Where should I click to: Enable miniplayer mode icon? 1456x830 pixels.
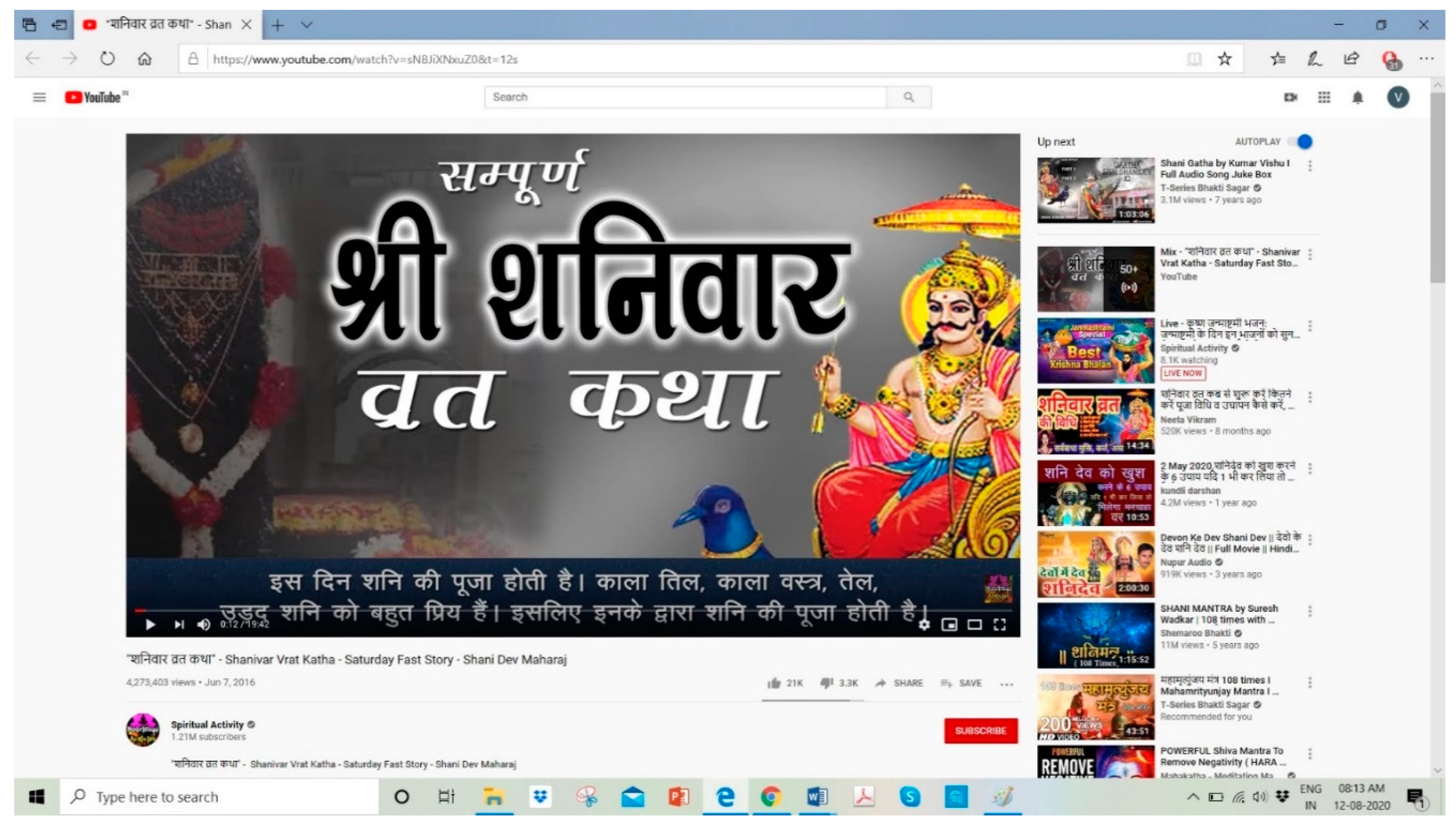[949, 625]
